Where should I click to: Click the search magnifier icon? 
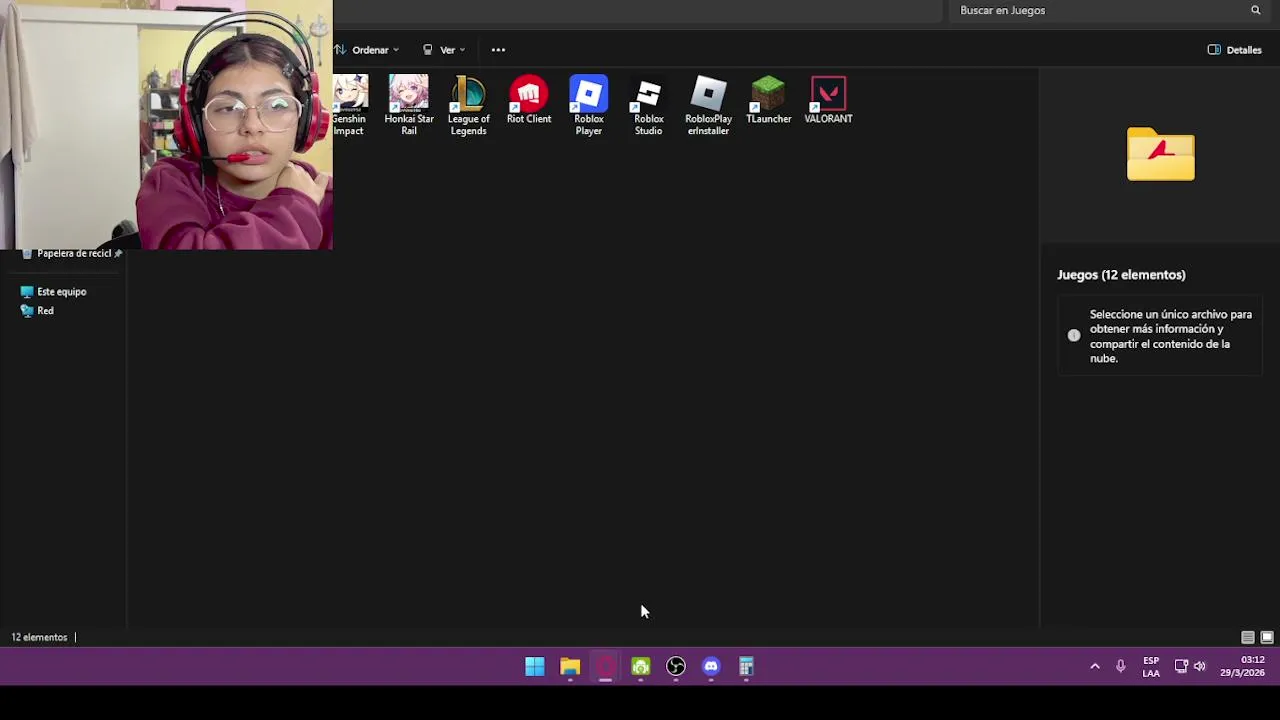[x=1256, y=10]
